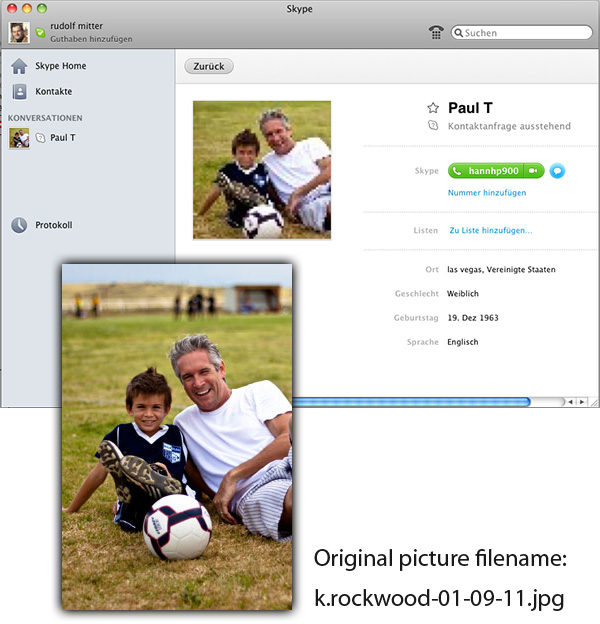The width and height of the screenshot is (600, 624).
Task: Focus the Suchen search field
Action: pyautogui.click(x=522, y=33)
